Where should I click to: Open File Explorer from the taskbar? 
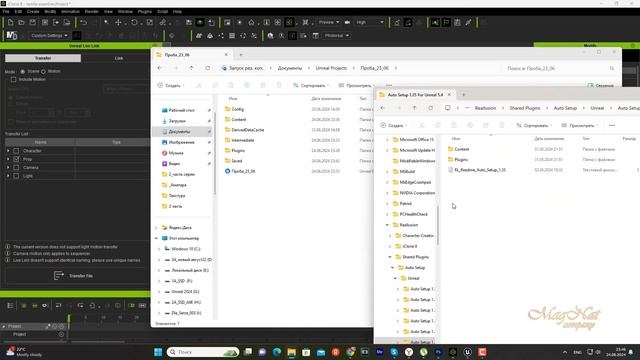tap(291, 352)
